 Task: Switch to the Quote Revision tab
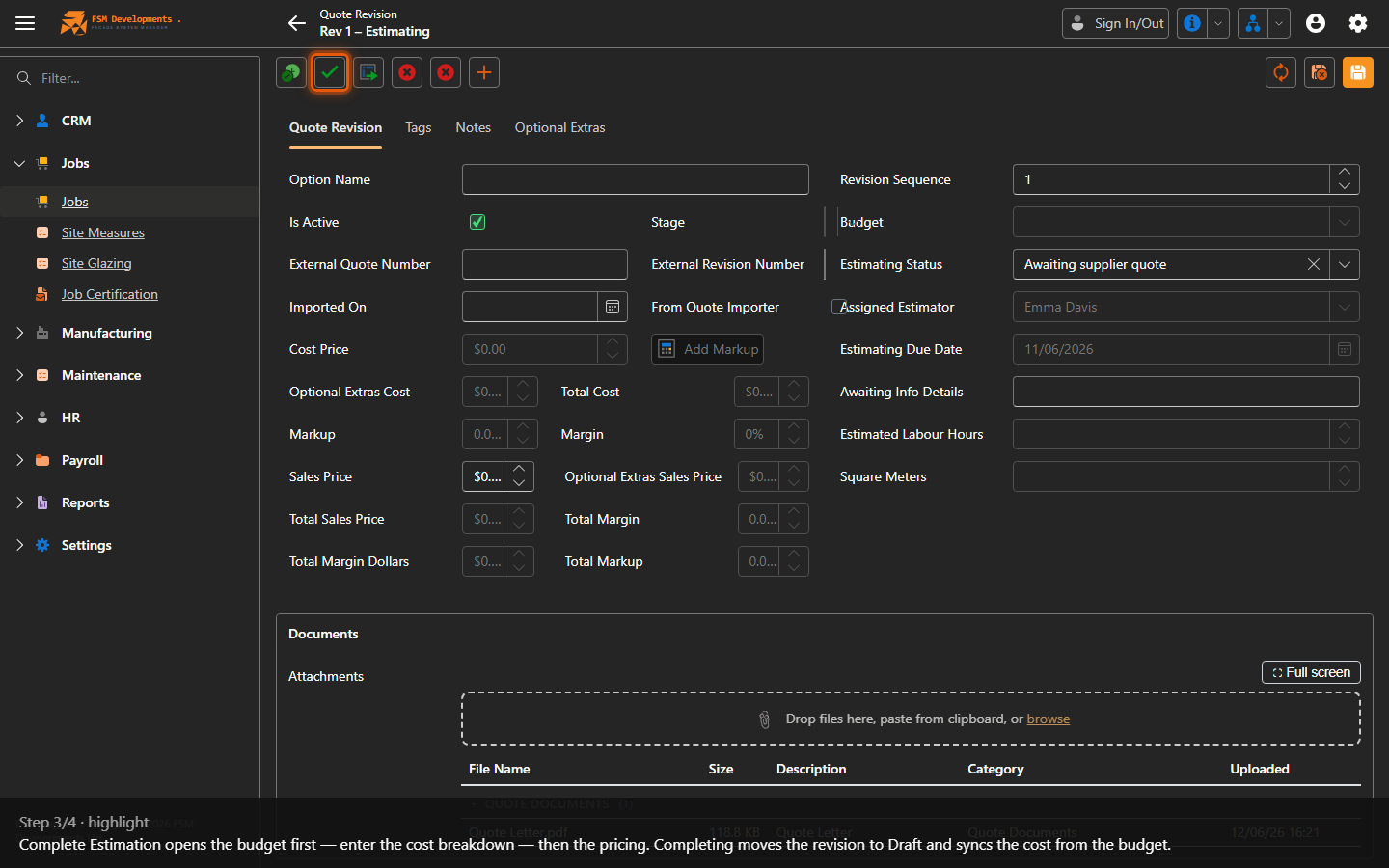tap(336, 127)
